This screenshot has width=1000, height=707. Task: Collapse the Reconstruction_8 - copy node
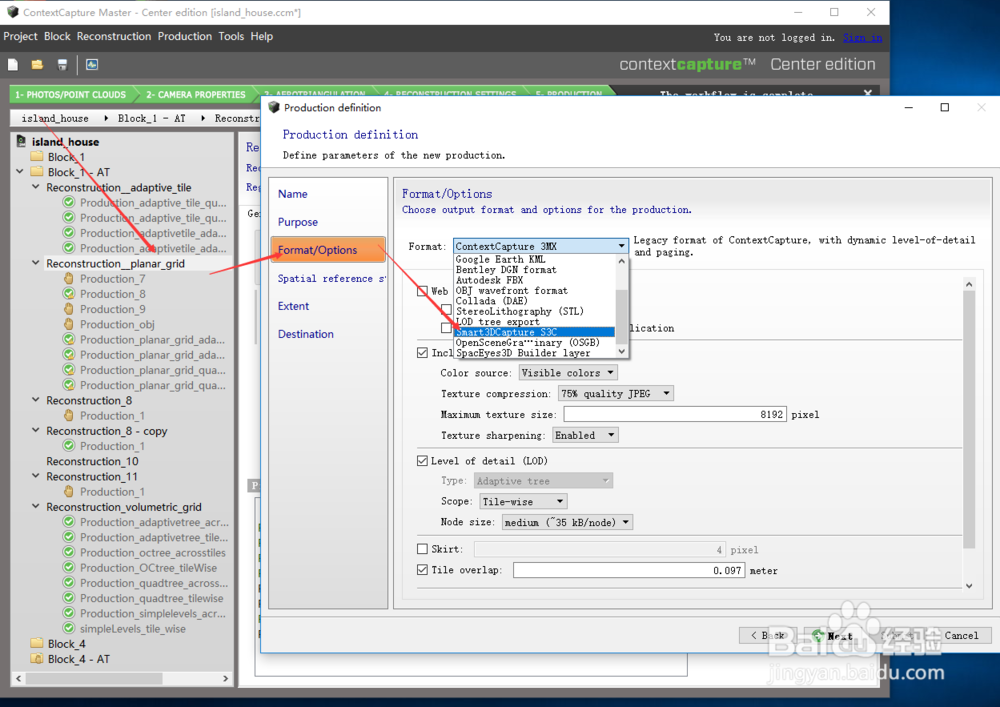point(36,430)
